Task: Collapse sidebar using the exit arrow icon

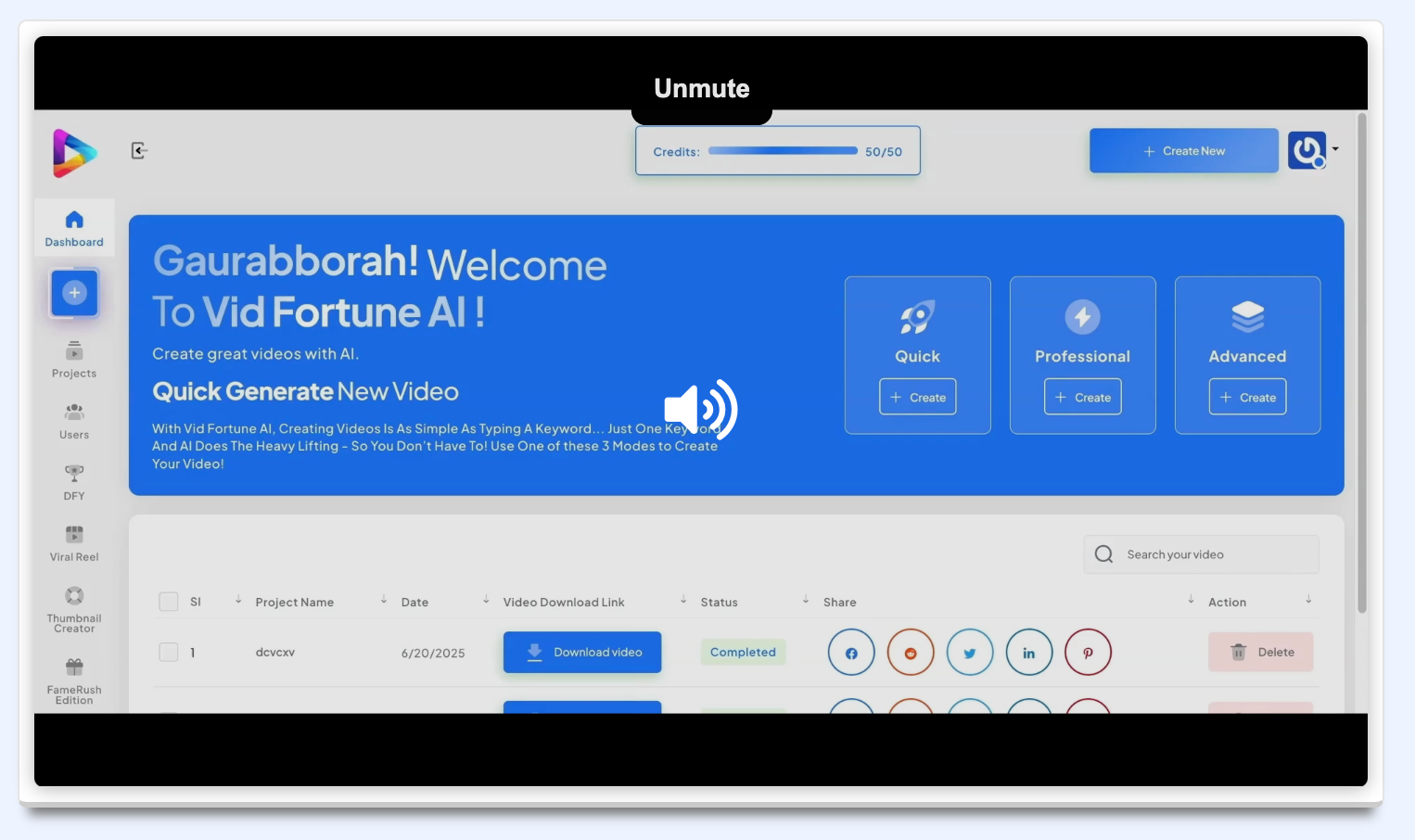Action: tap(139, 150)
